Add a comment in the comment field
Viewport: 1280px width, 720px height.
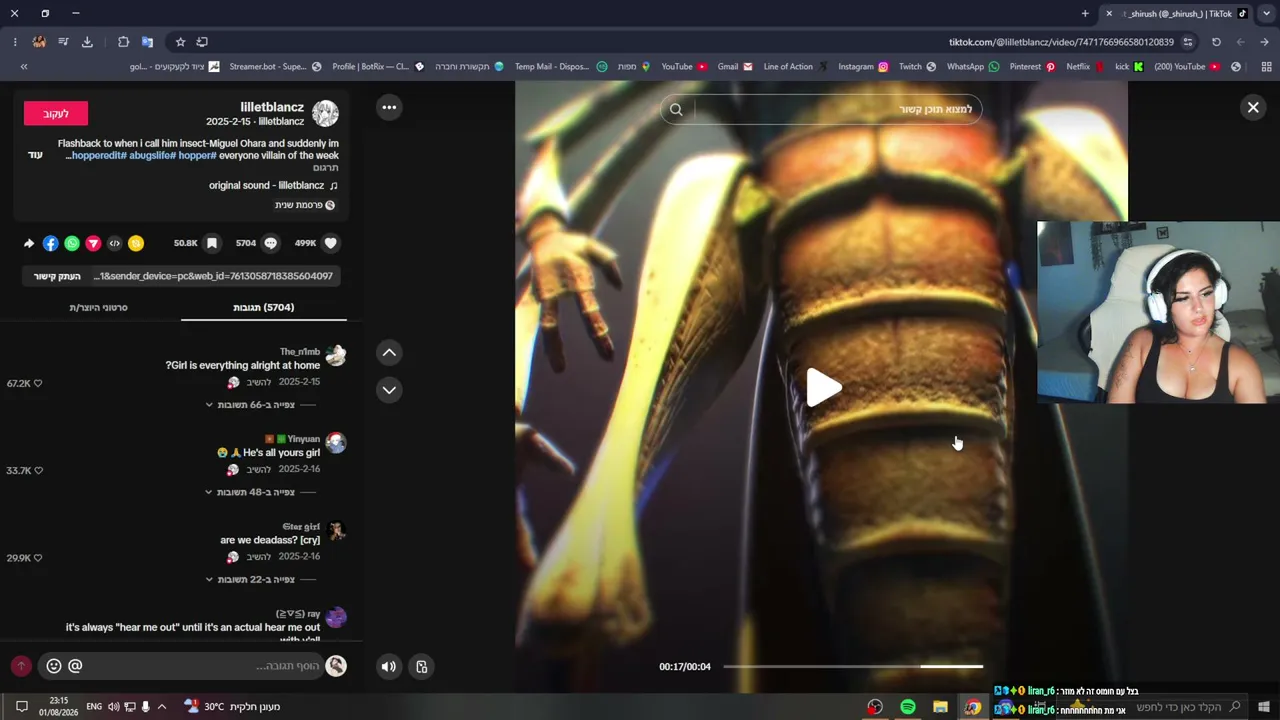click(180, 666)
